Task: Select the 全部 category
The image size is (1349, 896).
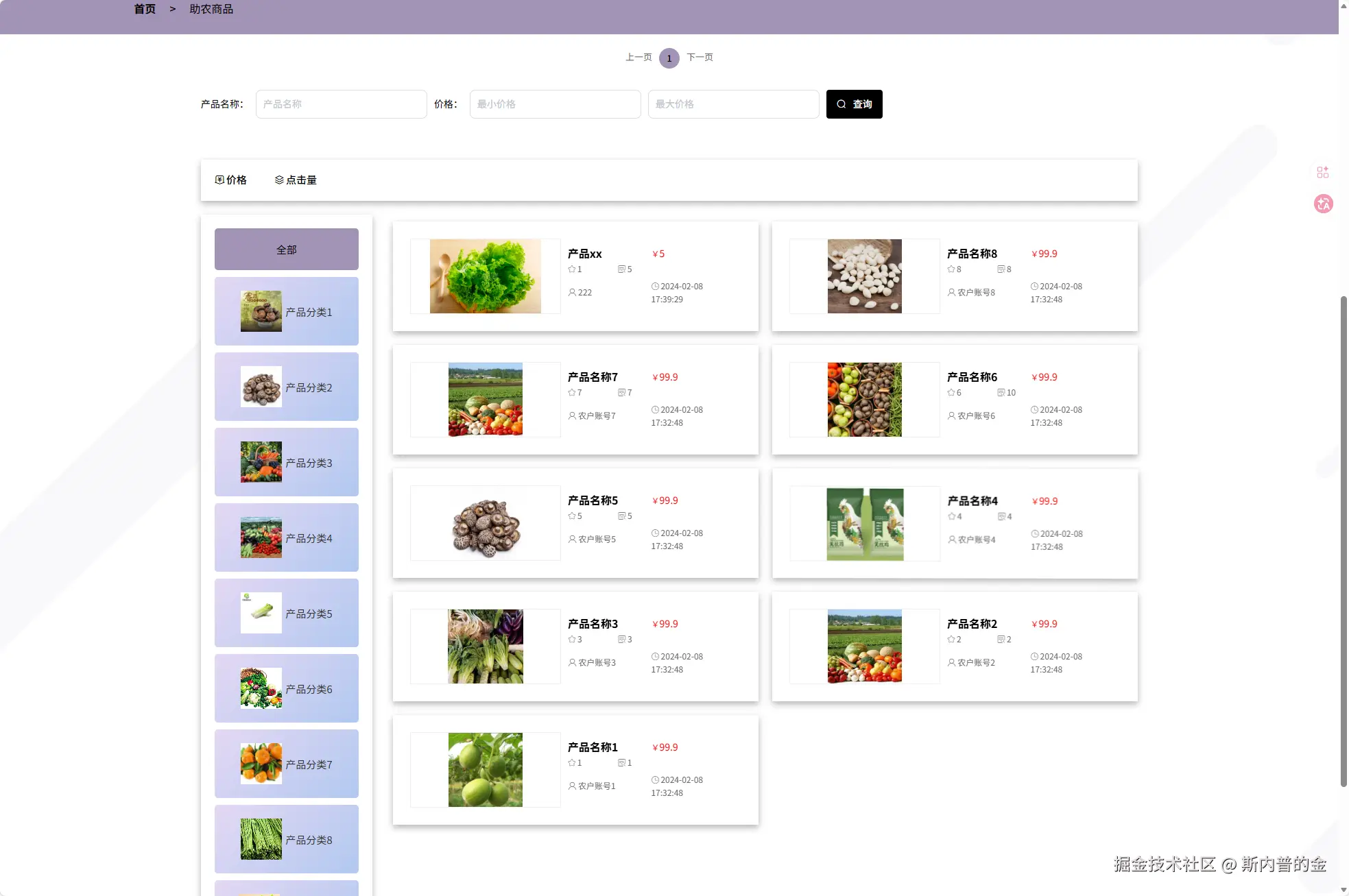Action: (x=286, y=250)
